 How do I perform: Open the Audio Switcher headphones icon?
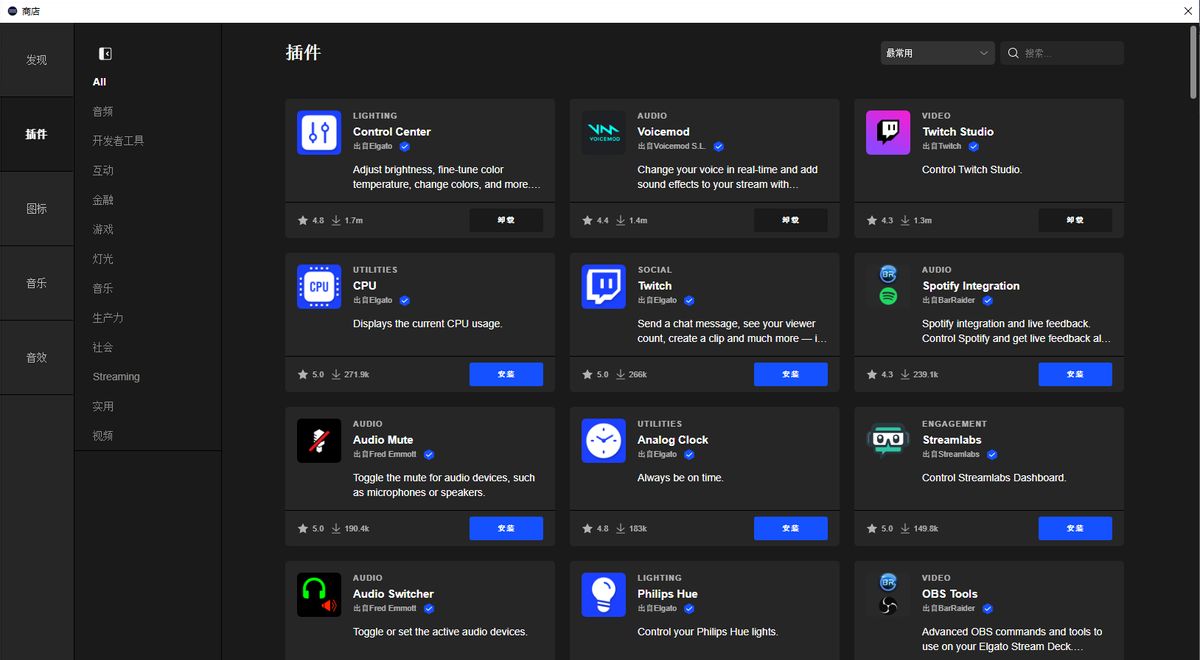(x=319, y=594)
